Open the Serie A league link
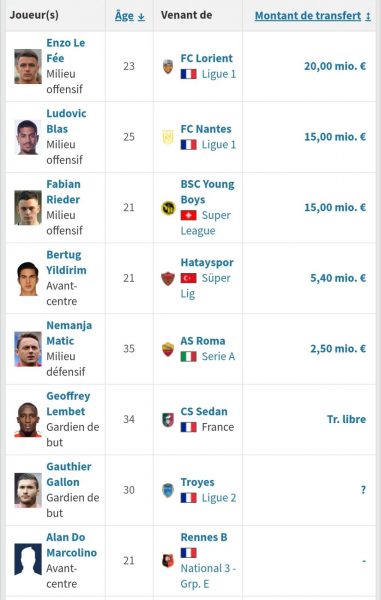The width and height of the screenshot is (381, 600). click(218, 357)
